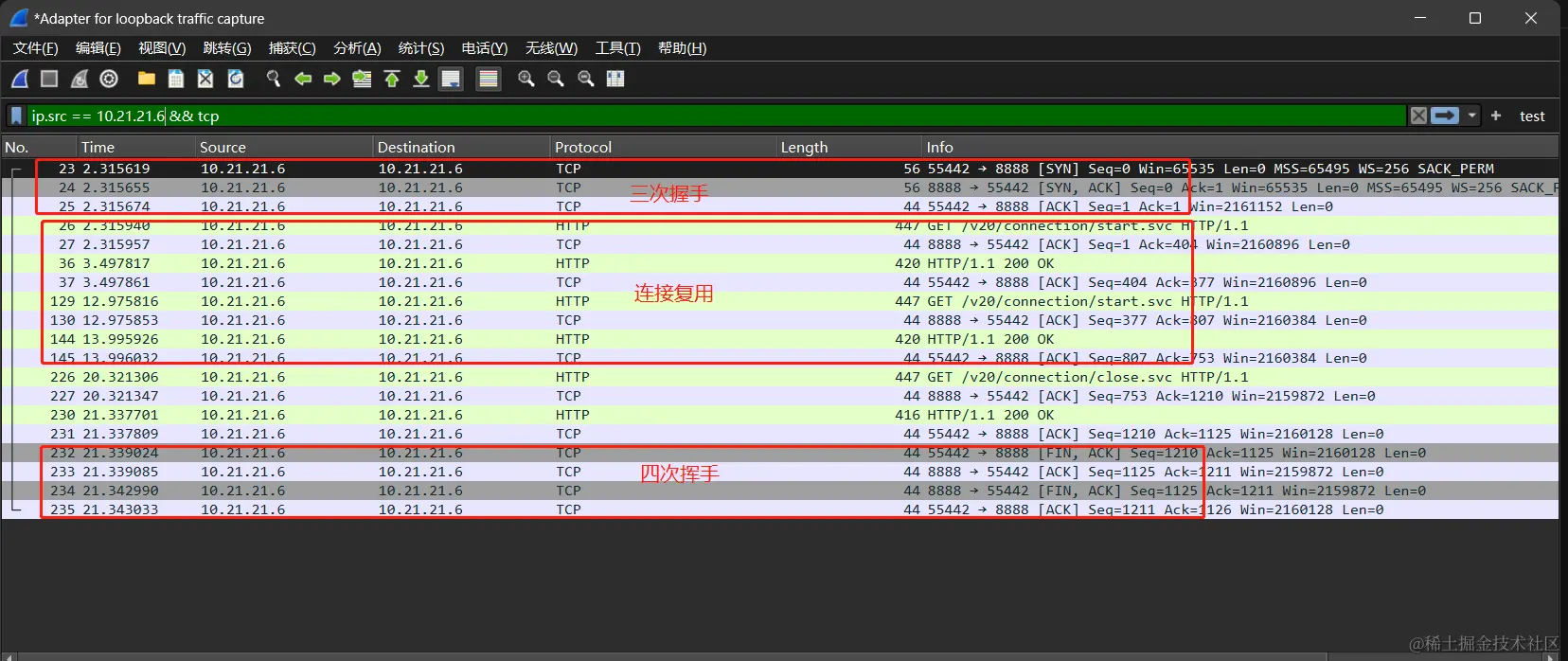
Task: Add a filter button with plus icon
Action: click(x=1496, y=116)
